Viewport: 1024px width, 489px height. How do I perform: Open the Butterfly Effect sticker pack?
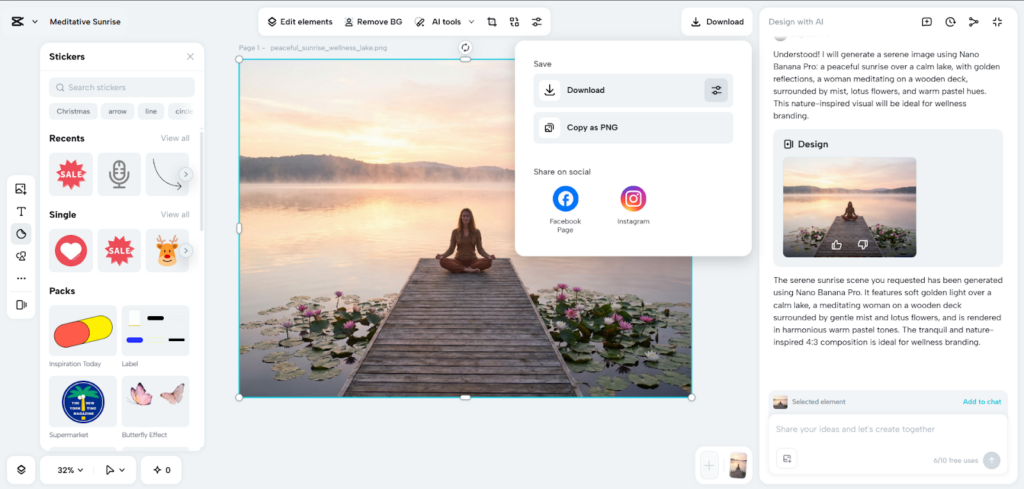pyautogui.click(x=155, y=401)
